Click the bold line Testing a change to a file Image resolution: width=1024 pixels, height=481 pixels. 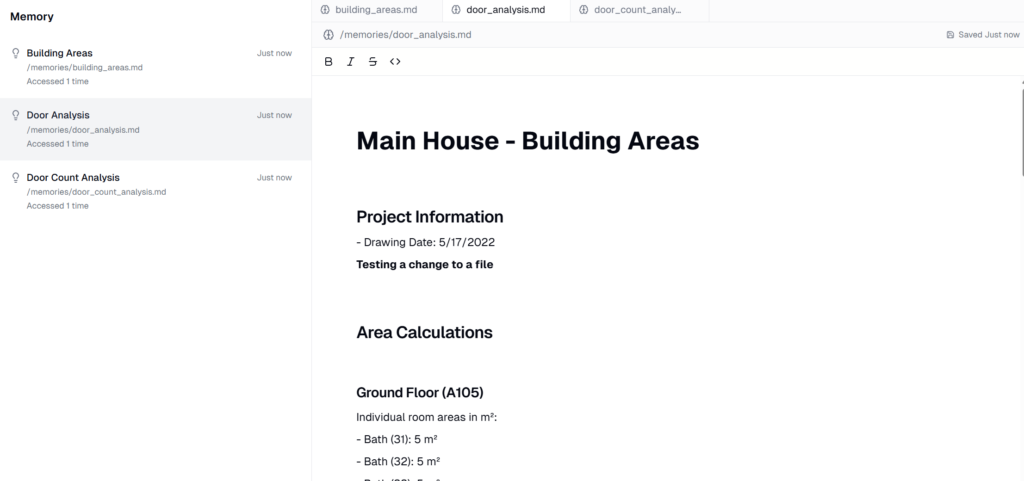[x=424, y=265]
